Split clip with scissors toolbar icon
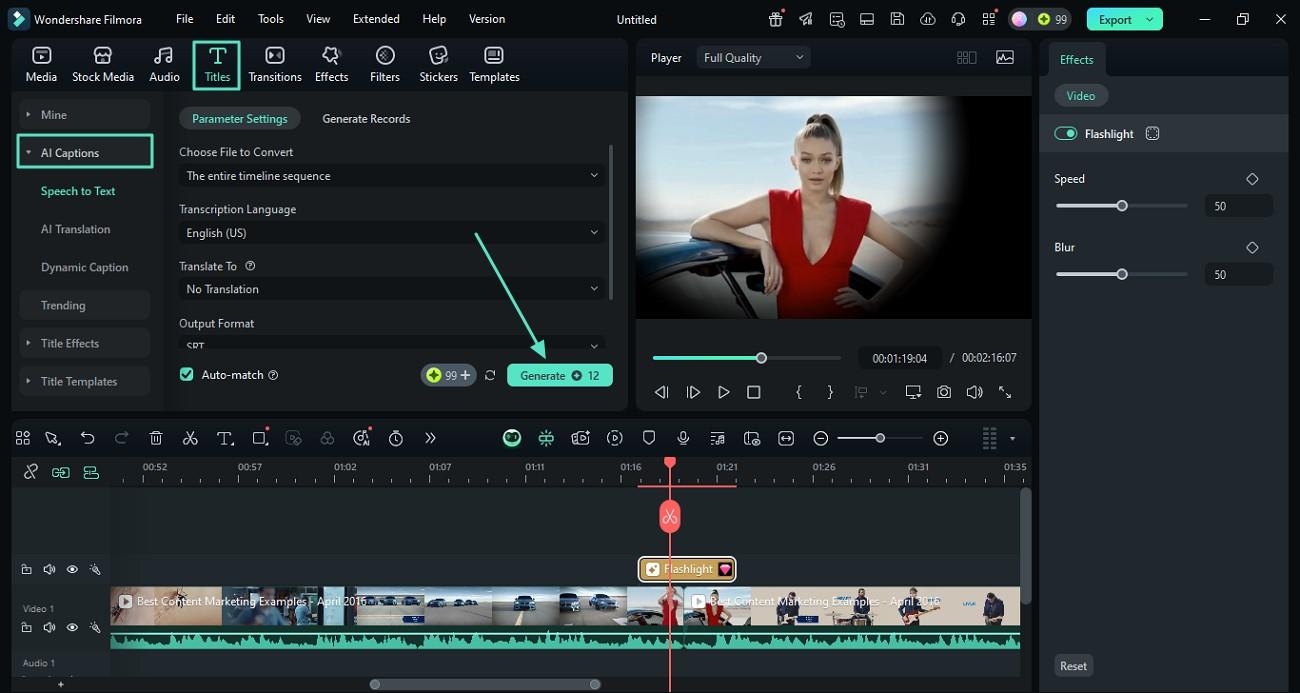Image resolution: width=1300 pixels, height=693 pixels. (x=190, y=438)
